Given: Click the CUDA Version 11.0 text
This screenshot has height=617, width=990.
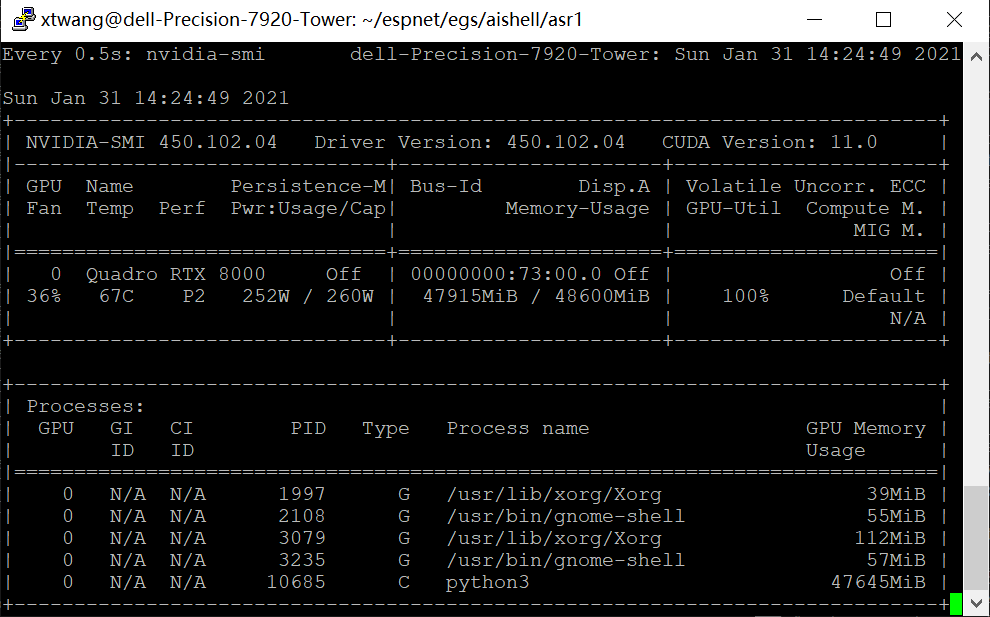Looking at the screenshot, I should 768,141.
